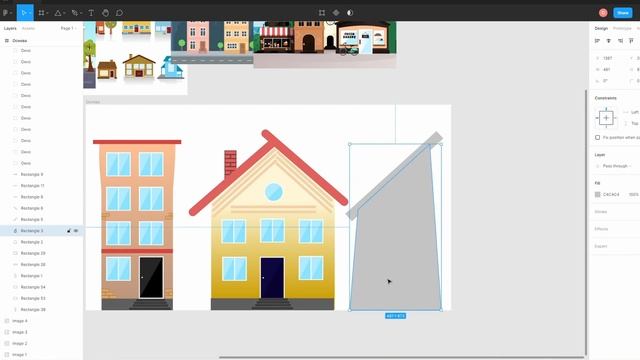Click the Share button
The image size is (640, 360).
(x=623, y=13)
